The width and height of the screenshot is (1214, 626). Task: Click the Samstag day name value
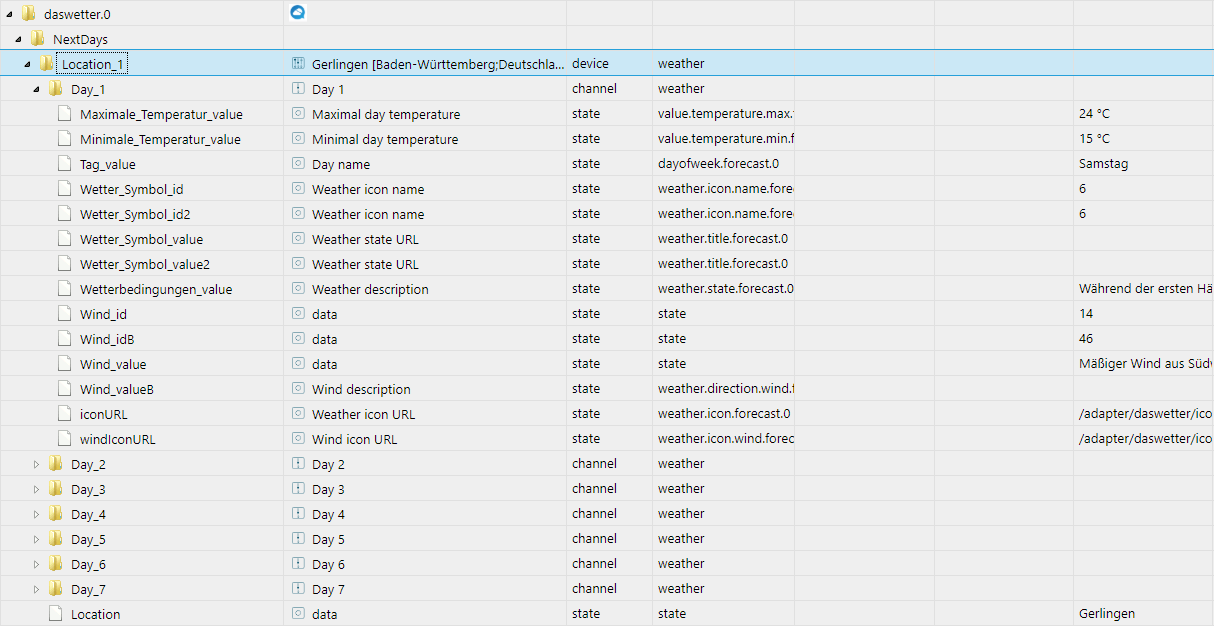click(1103, 164)
